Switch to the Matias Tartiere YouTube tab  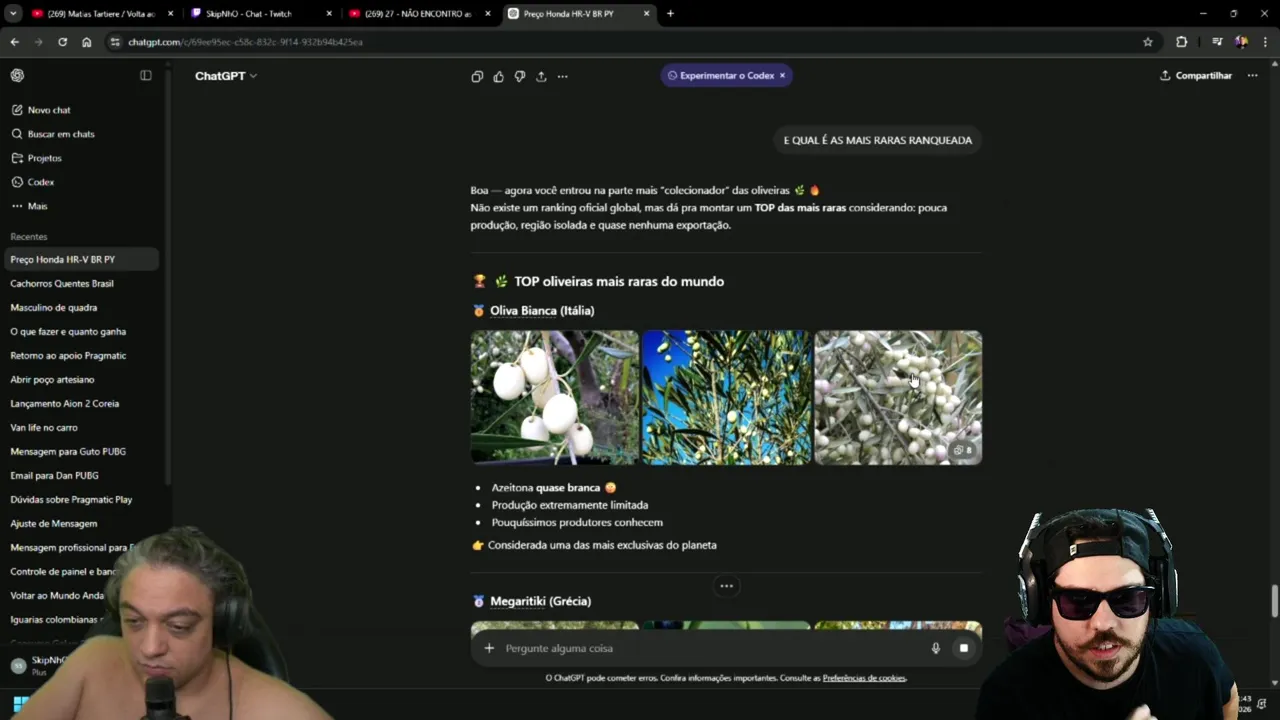point(103,13)
